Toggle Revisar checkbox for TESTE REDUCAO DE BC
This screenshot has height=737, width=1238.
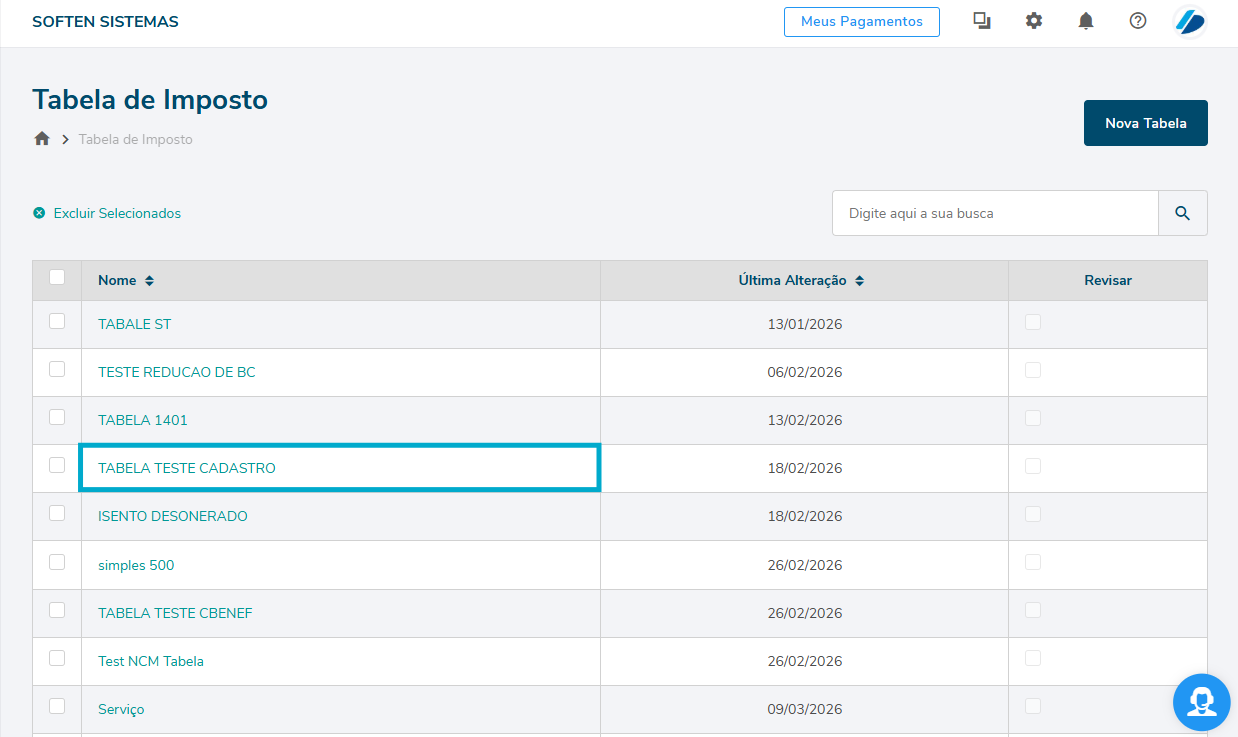tap(1033, 370)
